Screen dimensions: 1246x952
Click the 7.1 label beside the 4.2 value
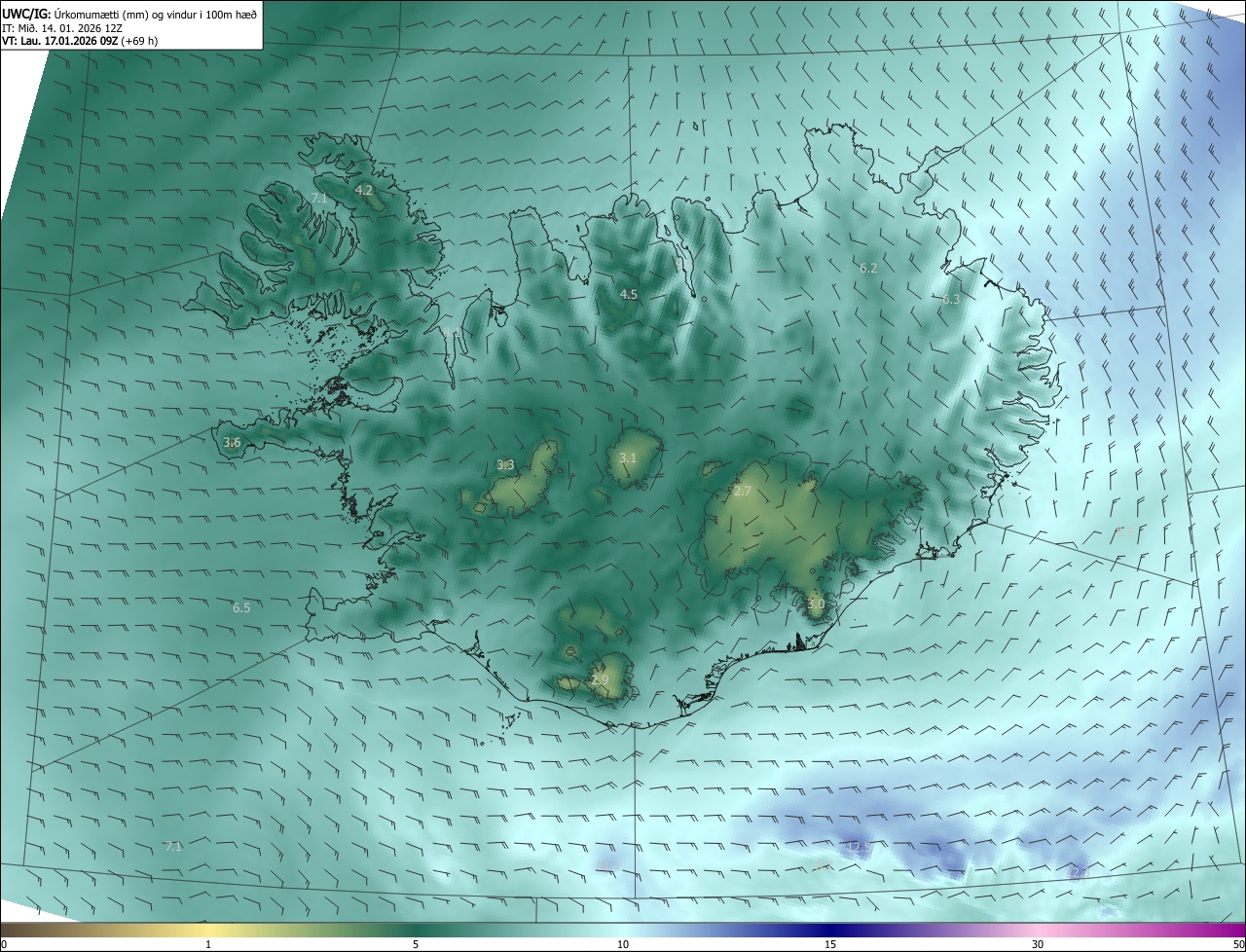pos(319,199)
